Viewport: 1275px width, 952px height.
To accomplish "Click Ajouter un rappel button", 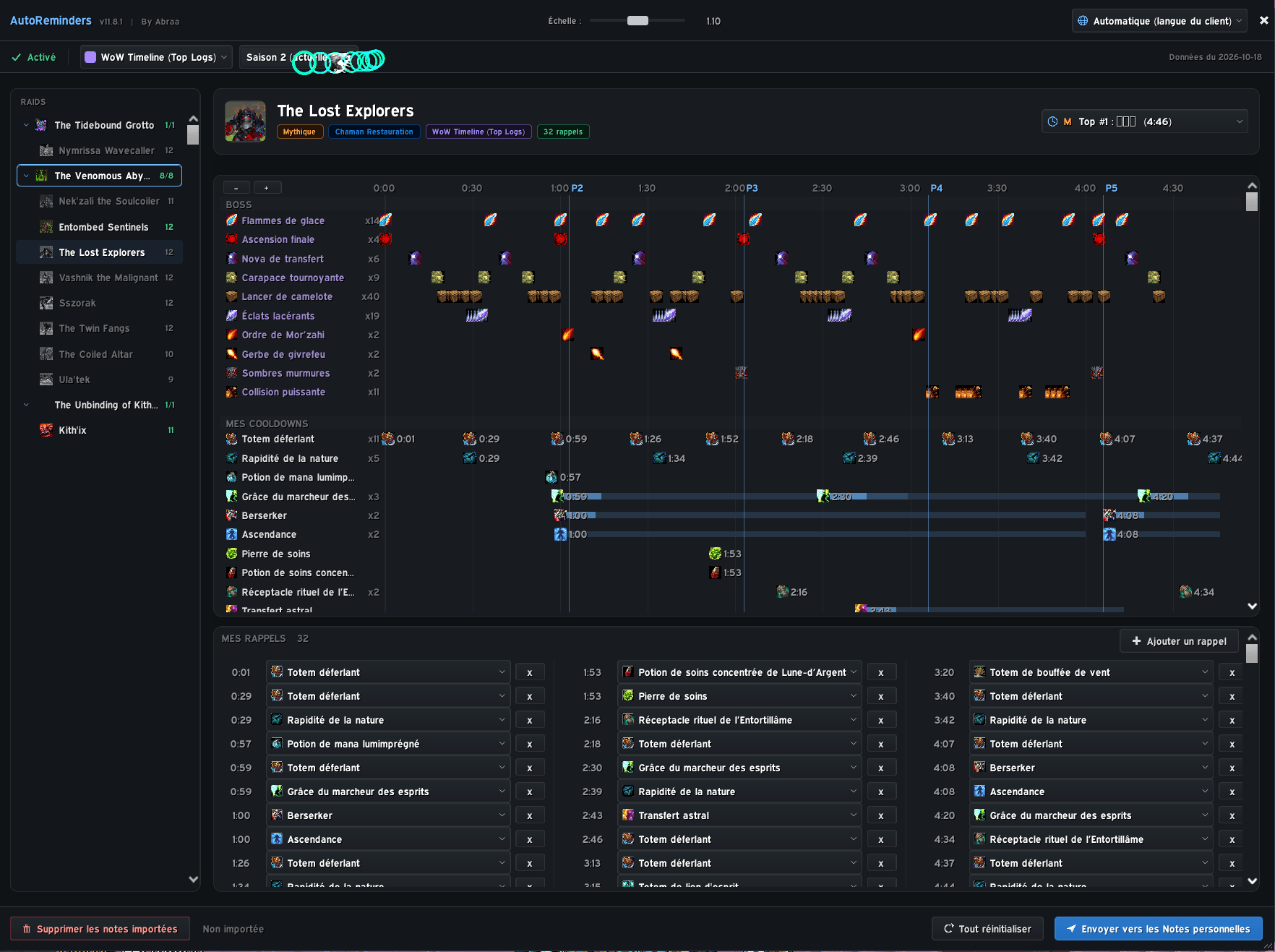I will pos(1179,641).
